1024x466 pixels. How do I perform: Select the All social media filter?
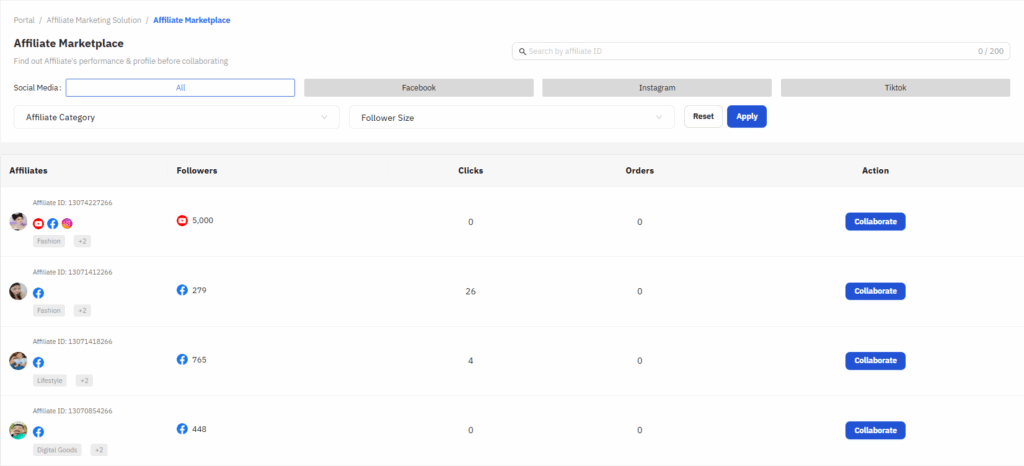pos(180,88)
